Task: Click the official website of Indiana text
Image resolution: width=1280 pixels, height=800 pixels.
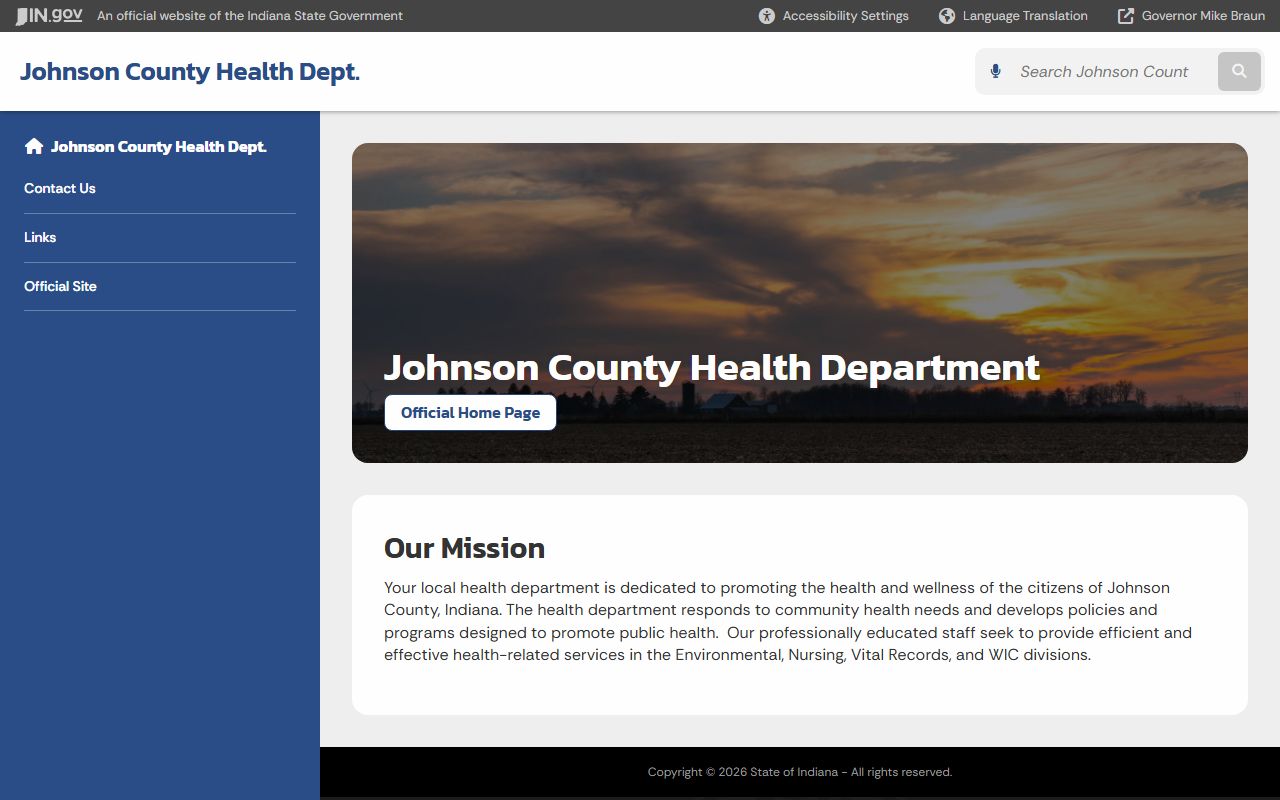Action: click(x=250, y=16)
